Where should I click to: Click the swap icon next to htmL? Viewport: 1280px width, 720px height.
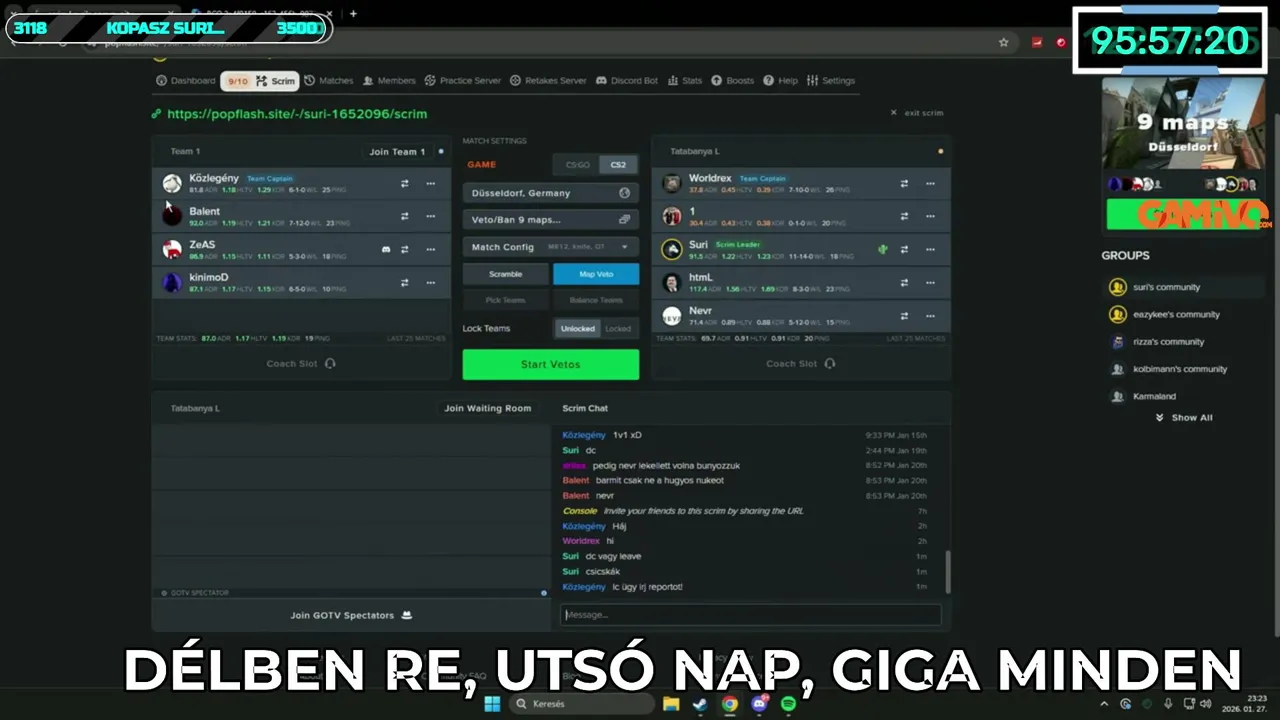tap(904, 283)
